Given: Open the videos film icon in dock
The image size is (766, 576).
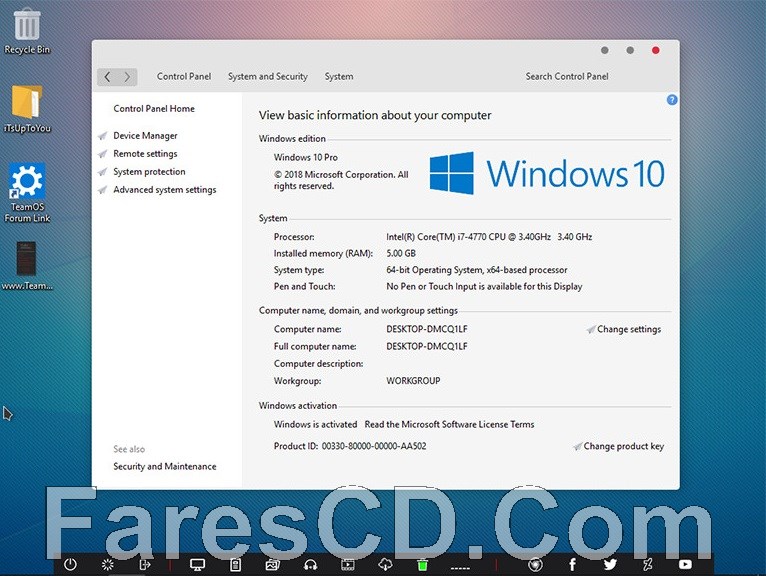Looking at the screenshot, I should pos(348,565).
